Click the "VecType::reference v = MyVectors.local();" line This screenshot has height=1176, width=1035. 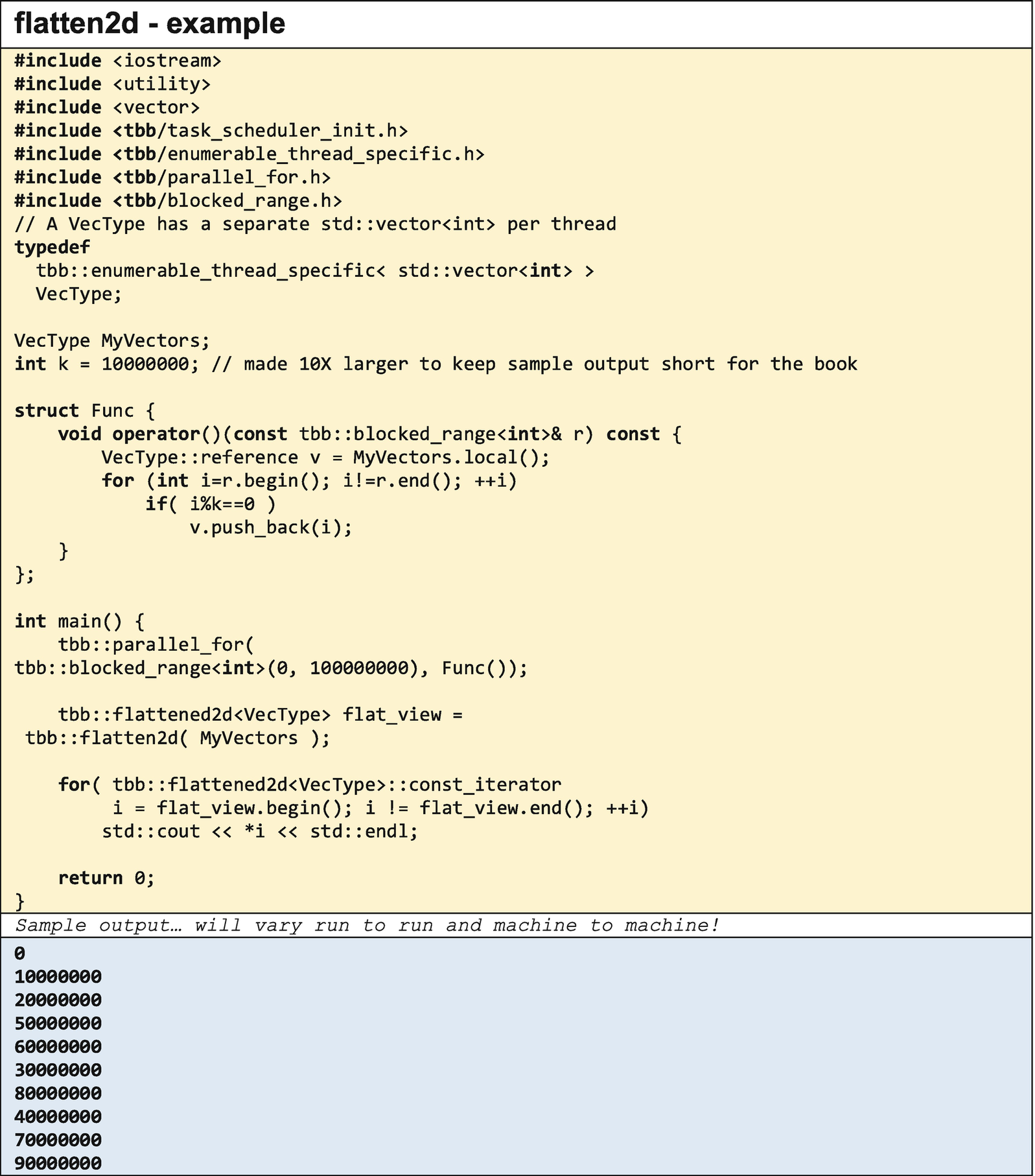click(325, 458)
